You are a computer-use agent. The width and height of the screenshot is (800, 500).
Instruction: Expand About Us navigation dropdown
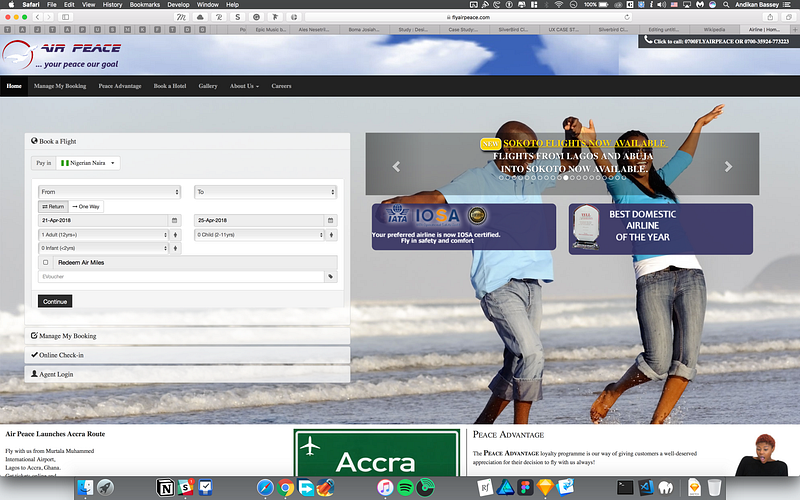(x=244, y=86)
